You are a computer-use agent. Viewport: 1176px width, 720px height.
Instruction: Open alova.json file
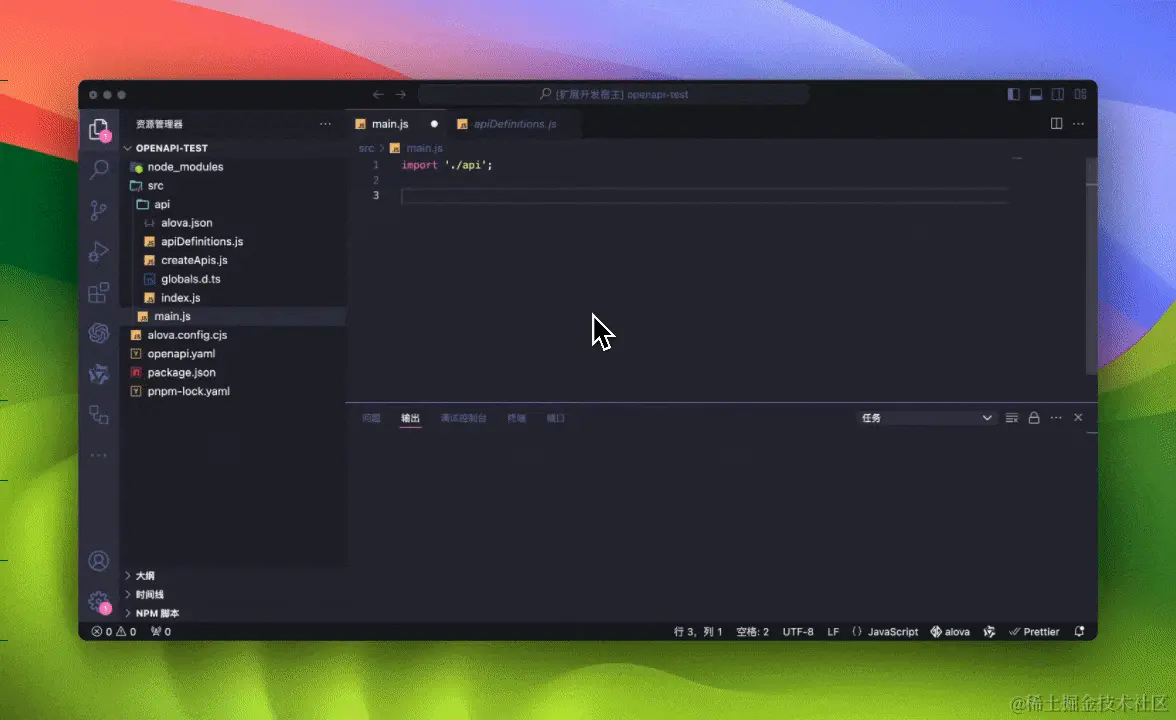pos(187,223)
